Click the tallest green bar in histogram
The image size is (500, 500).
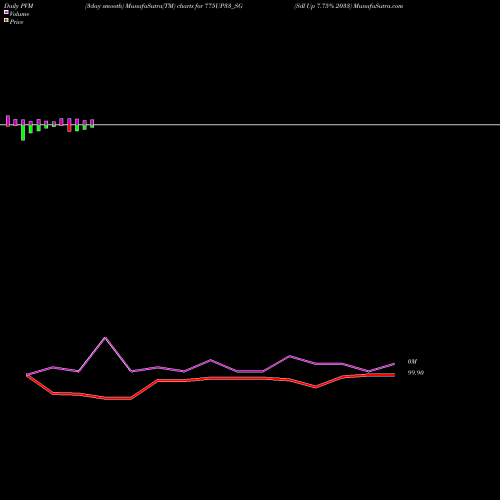tap(23, 132)
